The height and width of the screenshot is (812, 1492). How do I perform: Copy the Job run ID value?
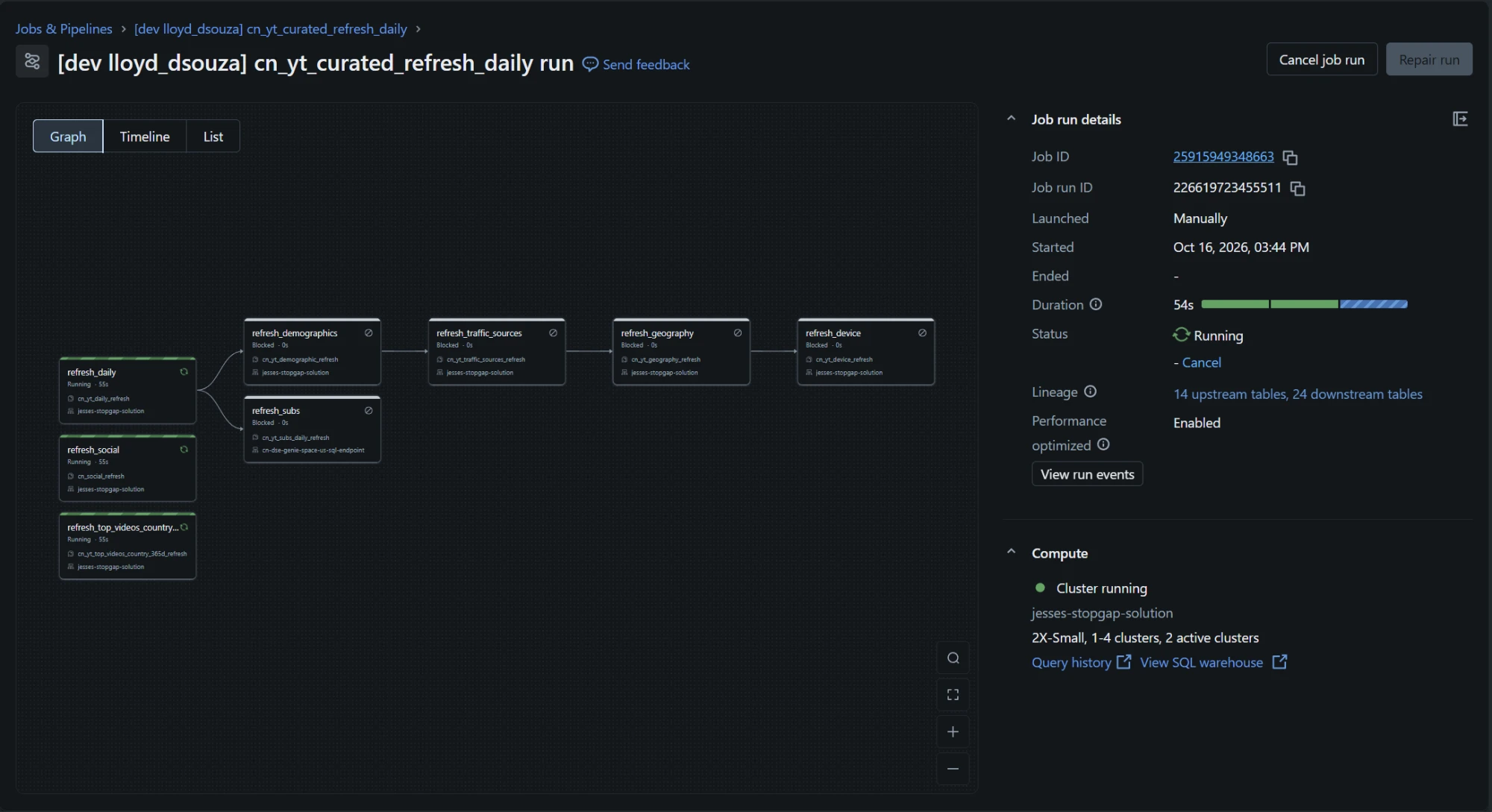tap(1297, 188)
